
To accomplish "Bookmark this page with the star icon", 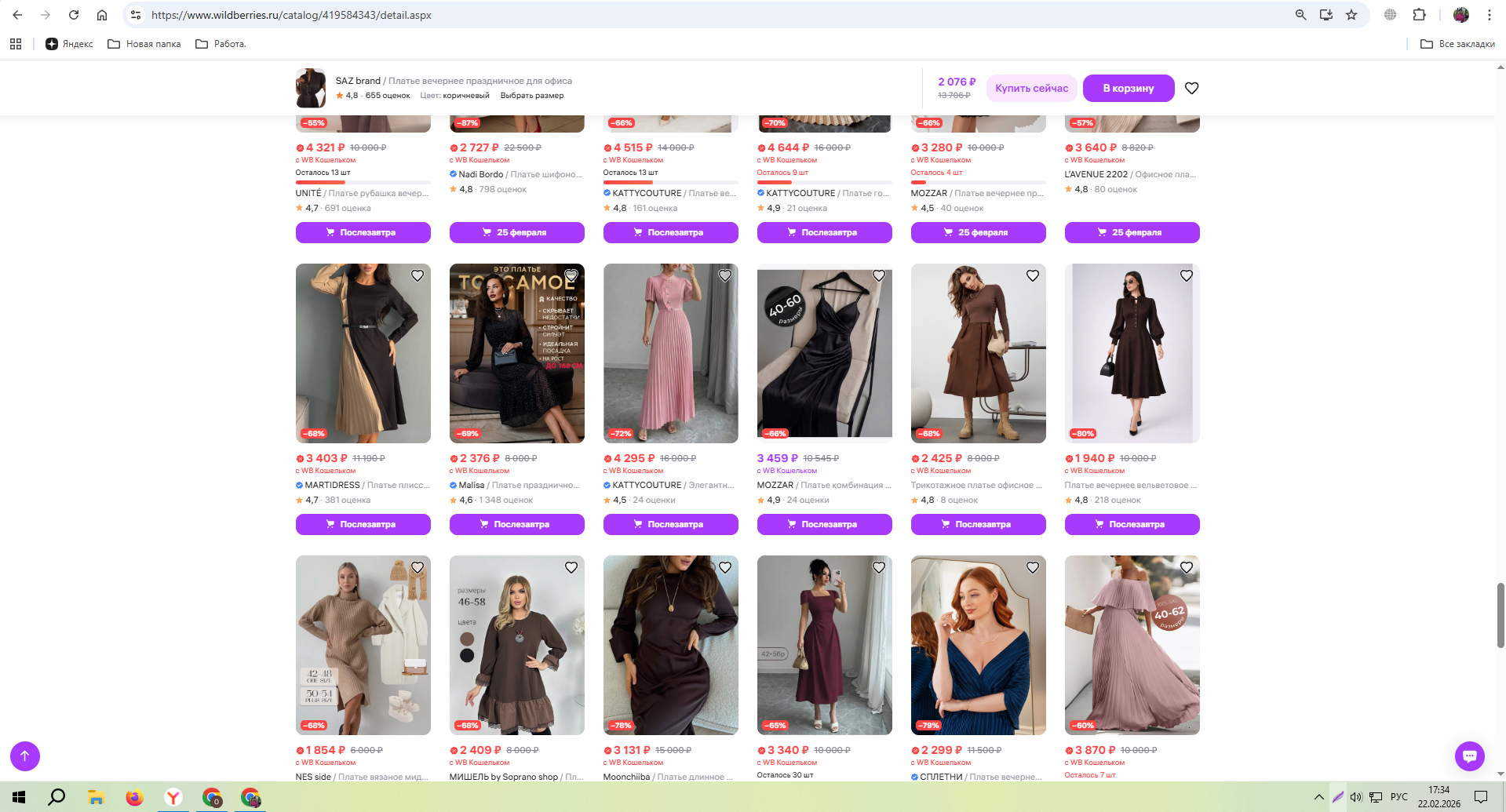I will (x=1351, y=15).
